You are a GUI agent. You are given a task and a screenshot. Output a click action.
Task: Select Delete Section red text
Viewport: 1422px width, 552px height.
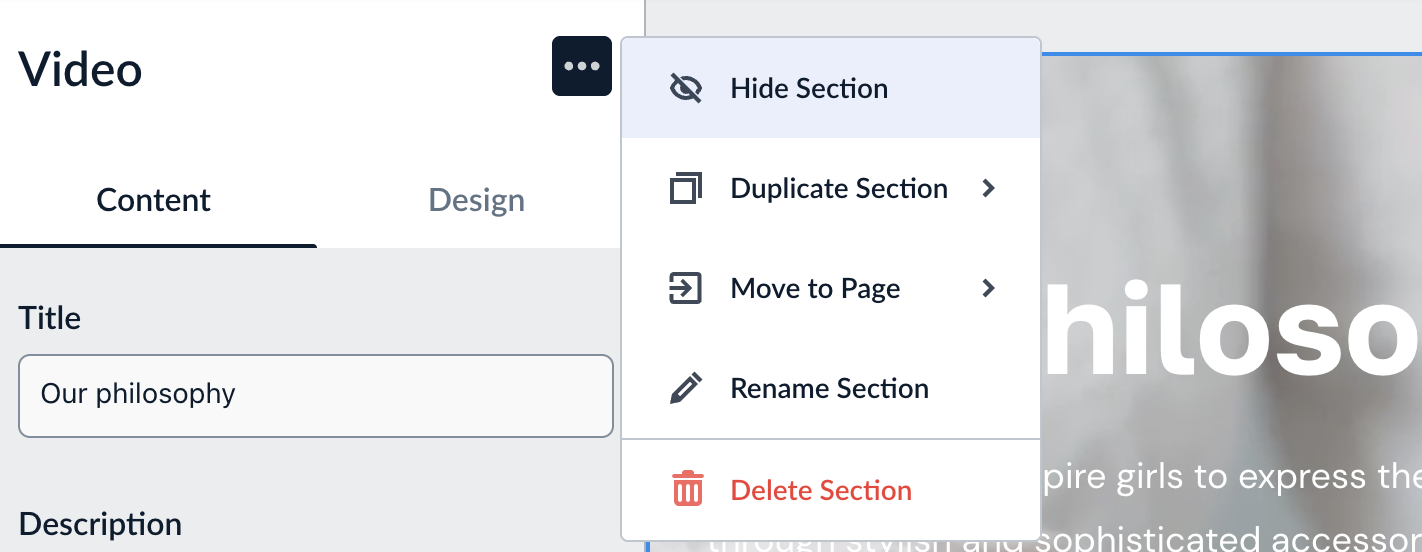point(821,490)
